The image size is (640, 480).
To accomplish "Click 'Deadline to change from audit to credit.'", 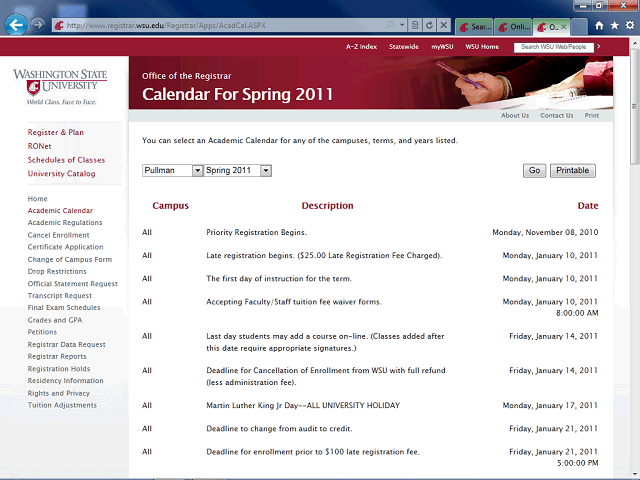I will coord(279,429).
